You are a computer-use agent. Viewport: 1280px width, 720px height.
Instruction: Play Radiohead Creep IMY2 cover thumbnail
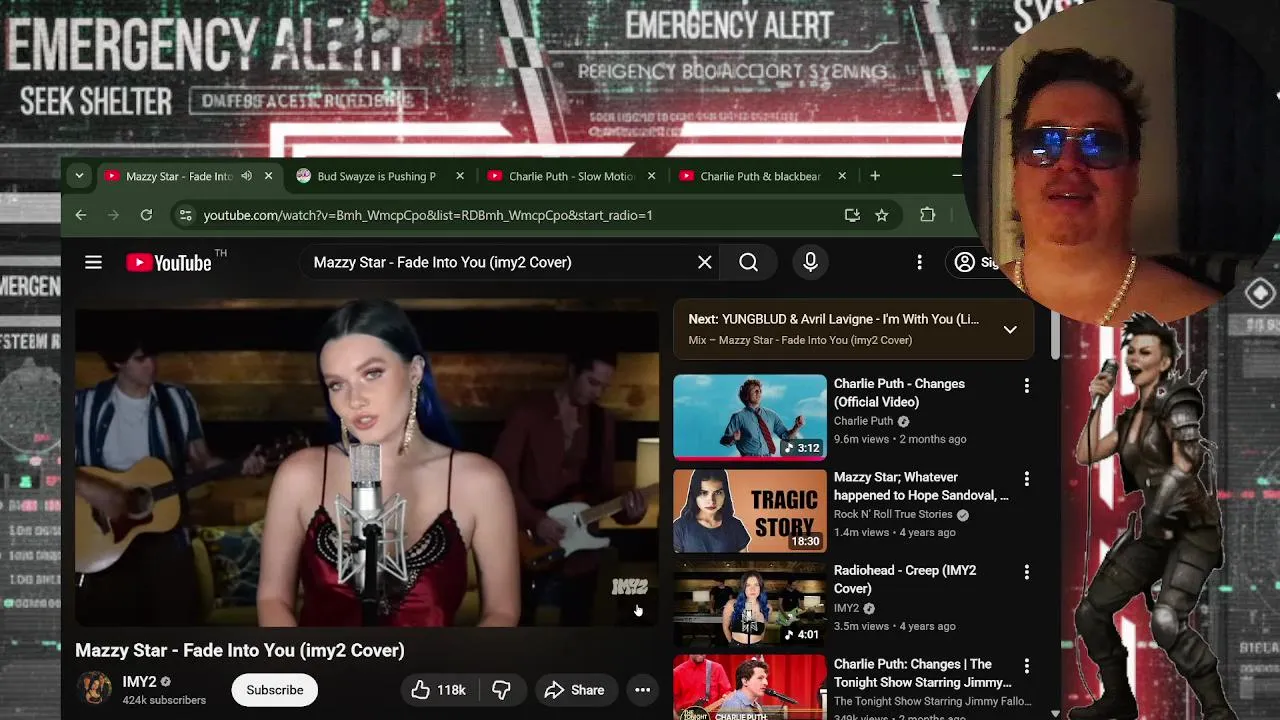[750, 604]
